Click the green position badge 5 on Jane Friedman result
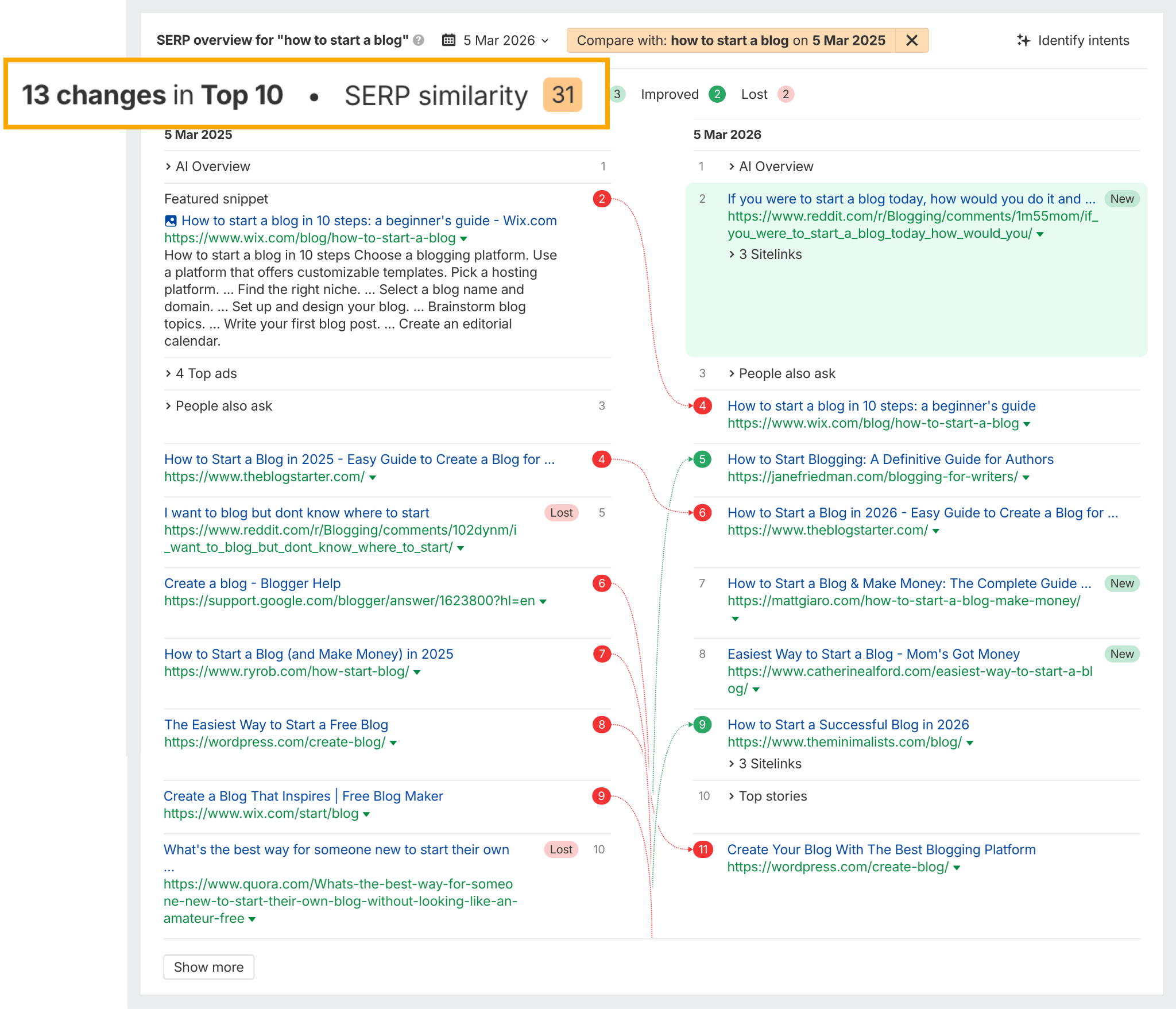Screen dimensions: 1176x1009 (x=702, y=459)
